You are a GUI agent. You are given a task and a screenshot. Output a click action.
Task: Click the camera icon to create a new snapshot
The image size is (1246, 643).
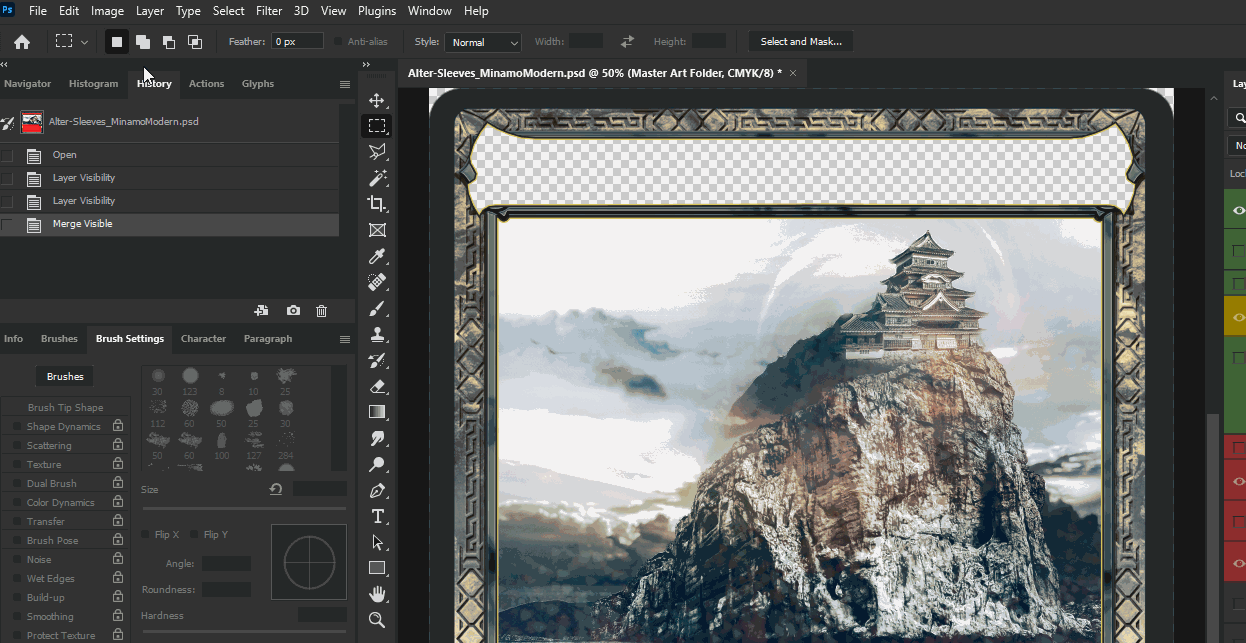[293, 311]
